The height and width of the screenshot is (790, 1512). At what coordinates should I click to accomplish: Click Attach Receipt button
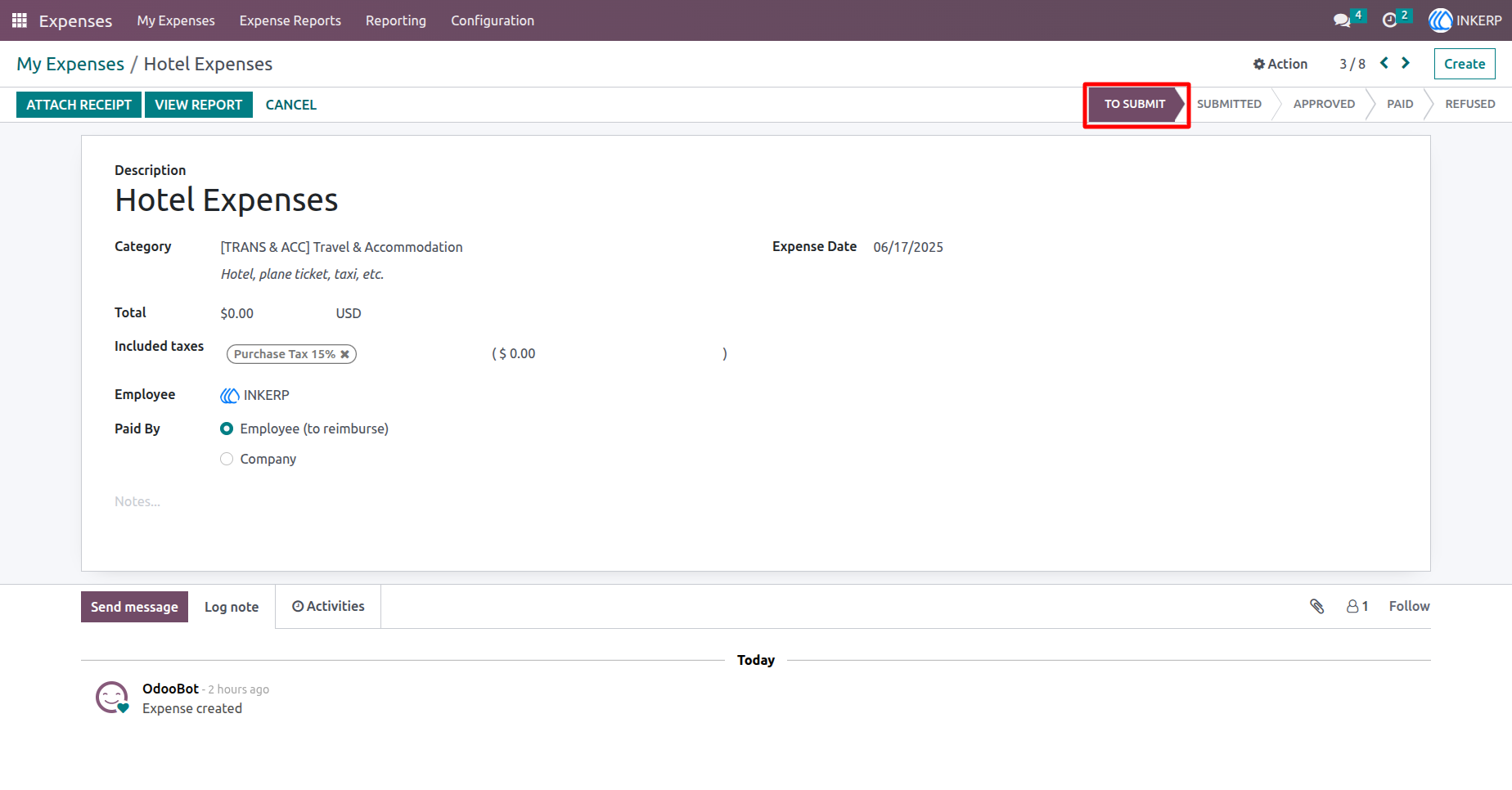click(x=79, y=105)
